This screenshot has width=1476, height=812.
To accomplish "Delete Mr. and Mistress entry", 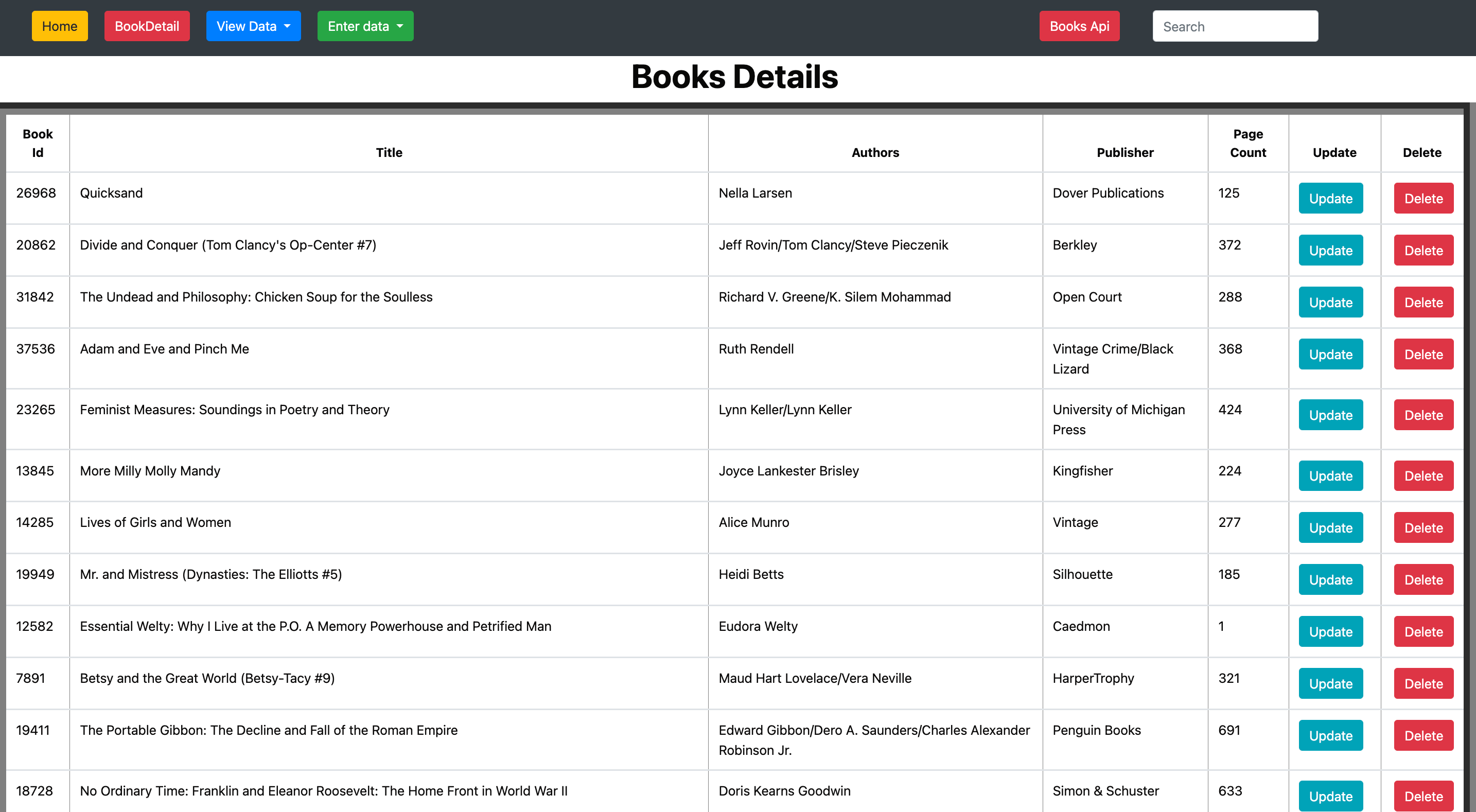I will coord(1424,579).
